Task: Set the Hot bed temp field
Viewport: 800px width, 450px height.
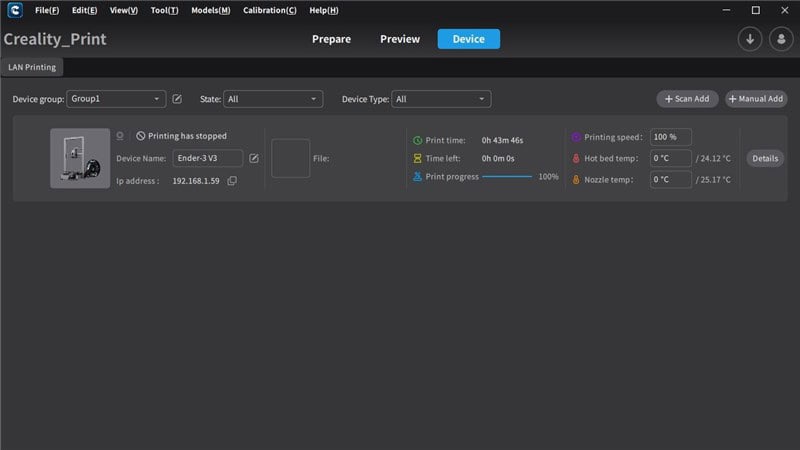Action: 670,158
